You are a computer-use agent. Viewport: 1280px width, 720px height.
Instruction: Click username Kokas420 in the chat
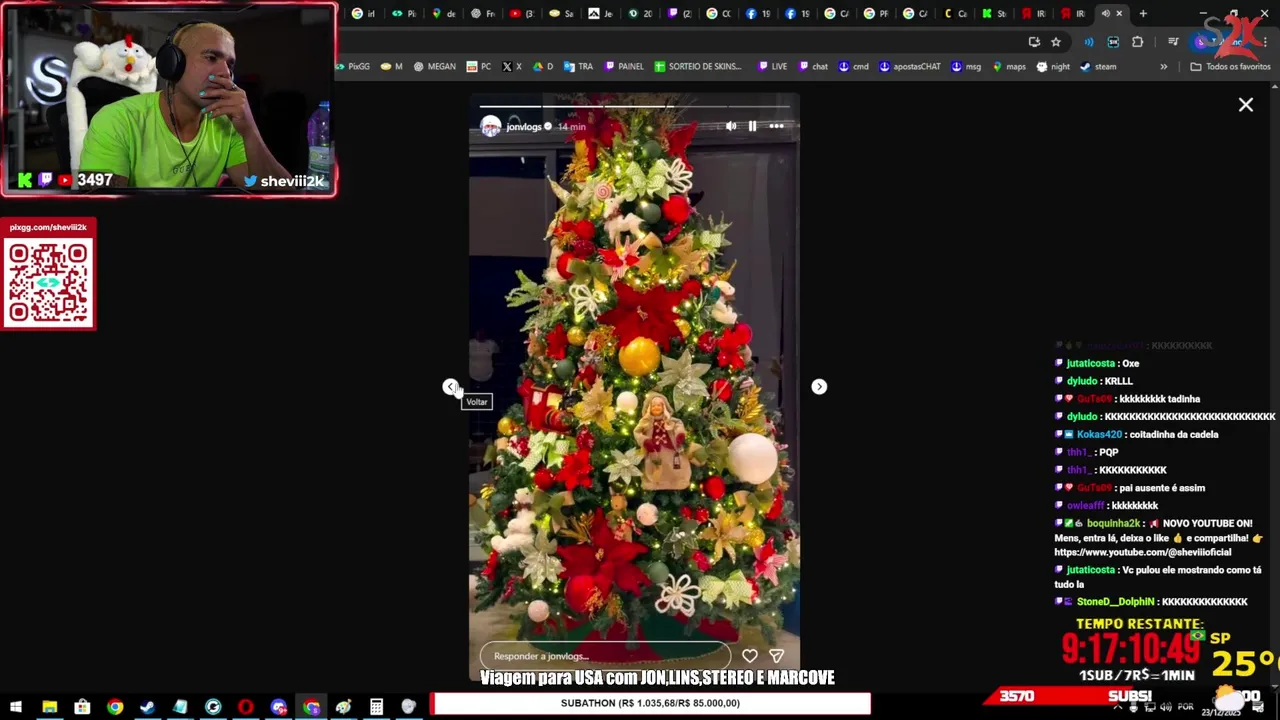click(x=1099, y=435)
